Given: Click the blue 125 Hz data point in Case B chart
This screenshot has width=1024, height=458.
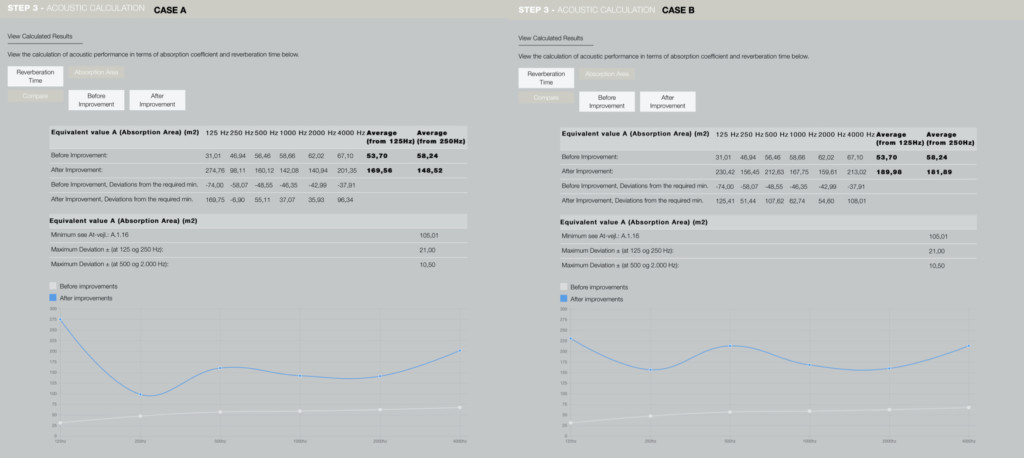Looking at the screenshot, I should click(570, 338).
